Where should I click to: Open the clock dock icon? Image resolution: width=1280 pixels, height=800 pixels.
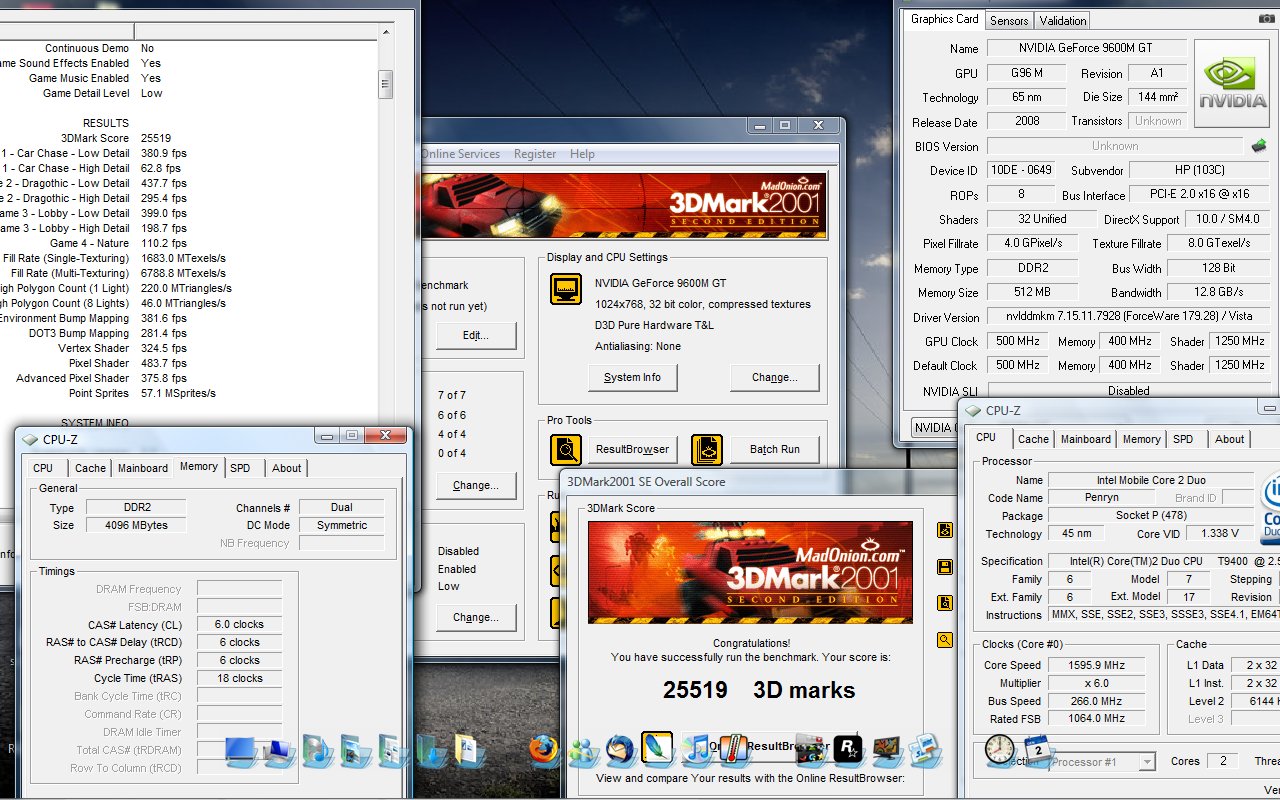999,748
